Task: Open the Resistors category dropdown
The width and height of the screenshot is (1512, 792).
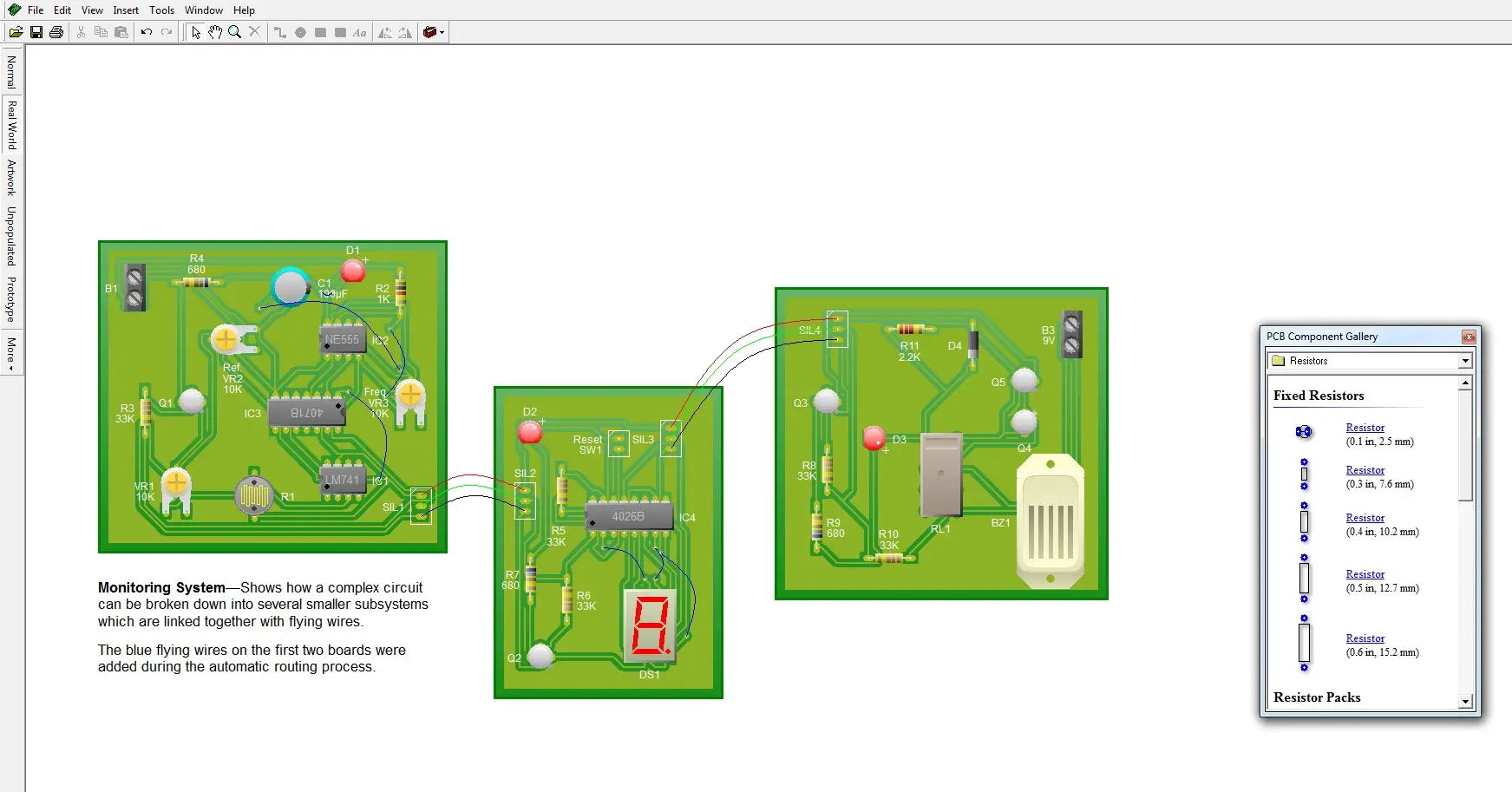Action: pos(1465,361)
